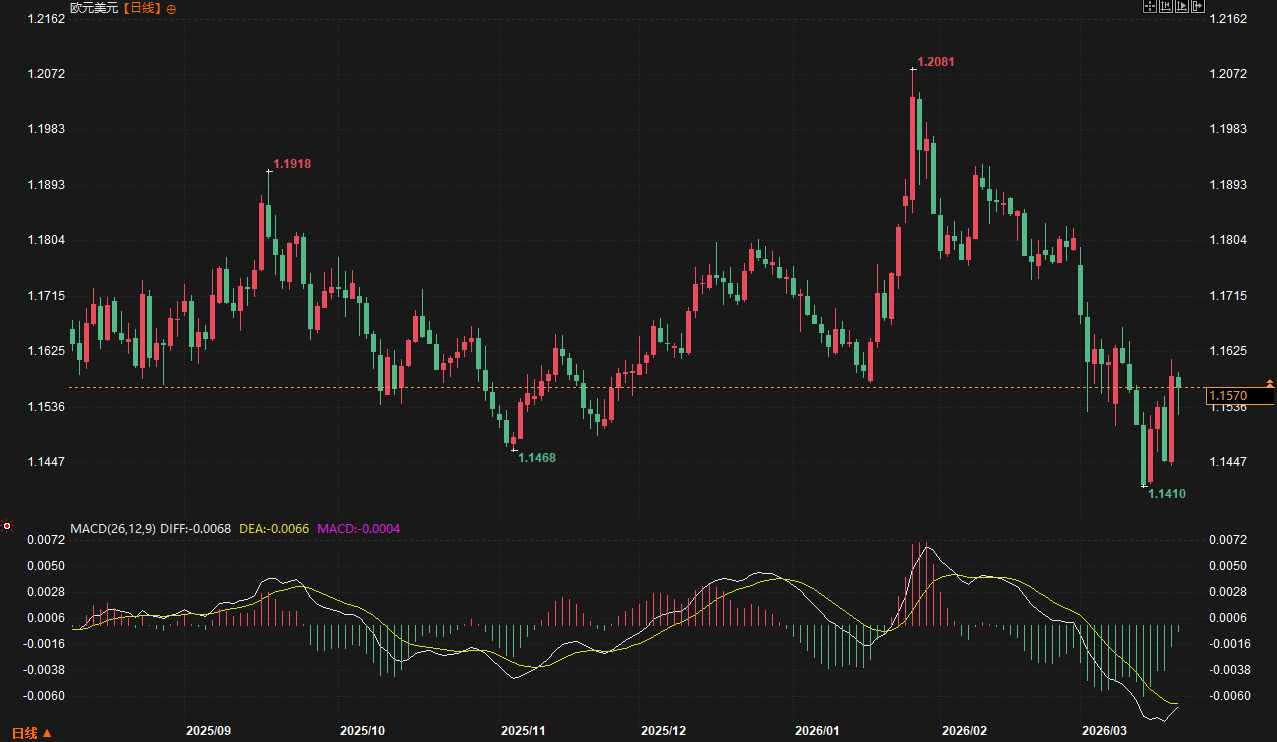Image resolution: width=1277 pixels, height=742 pixels.
Task: Click the MACD(26,12,9) indicator title
Action: click(x=113, y=528)
